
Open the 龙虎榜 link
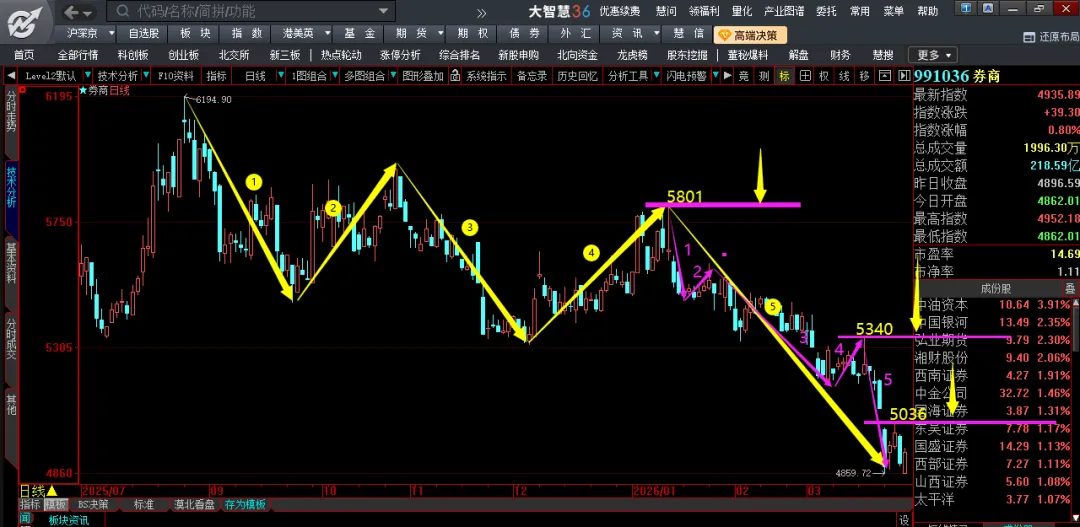click(632, 55)
